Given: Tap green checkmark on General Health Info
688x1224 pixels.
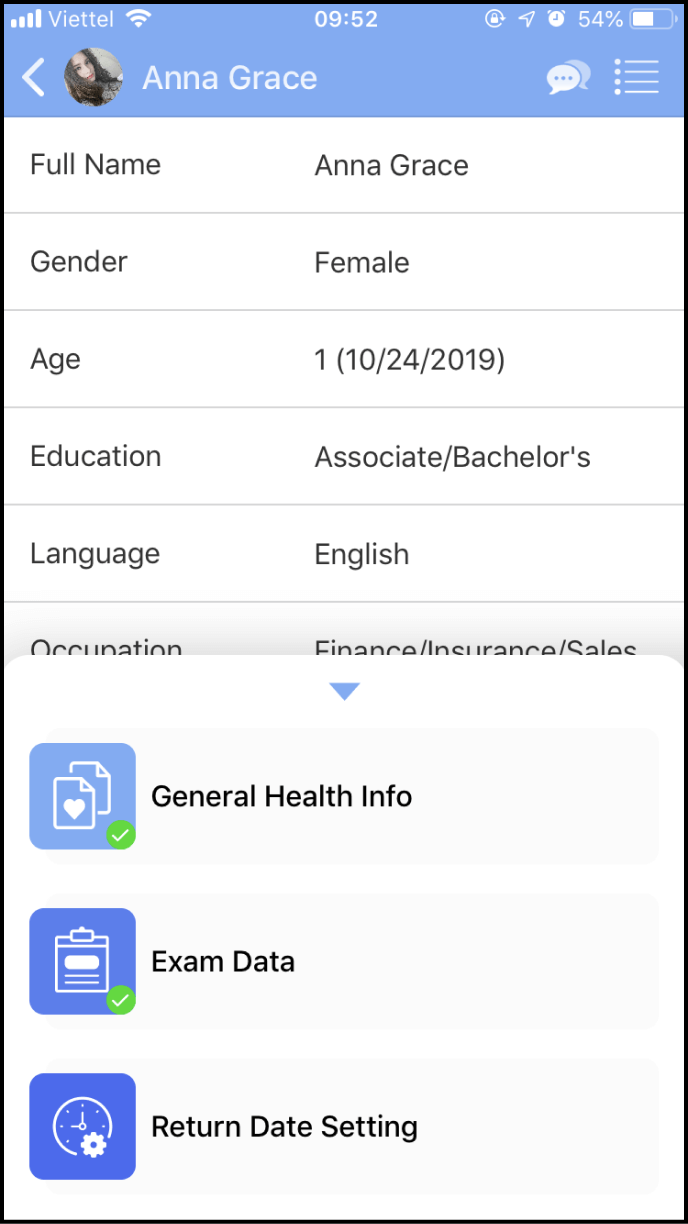Looking at the screenshot, I should [x=121, y=835].
